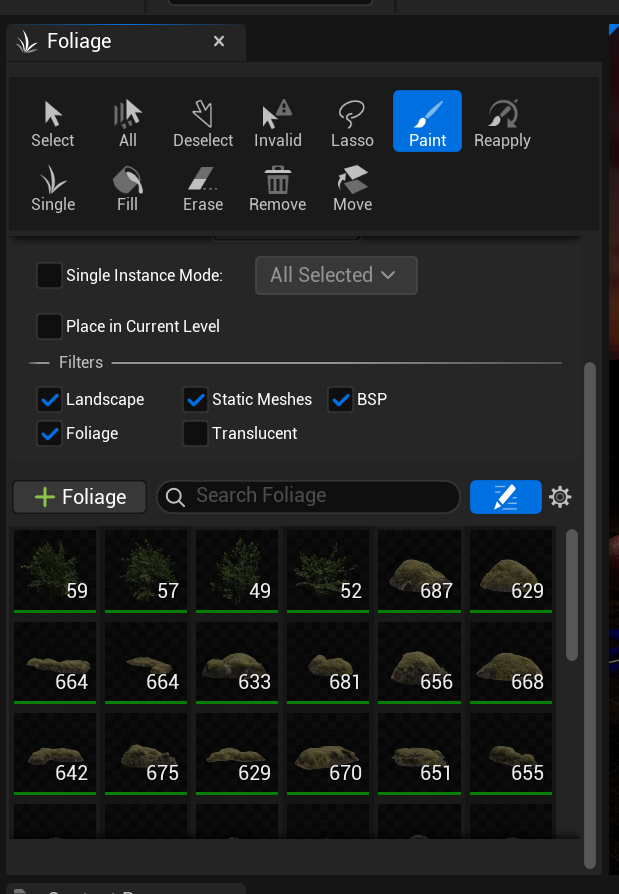This screenshot has height=894, width=619.
Task: Enable the Translucent filter checkbox
Action: coord(195,433)
